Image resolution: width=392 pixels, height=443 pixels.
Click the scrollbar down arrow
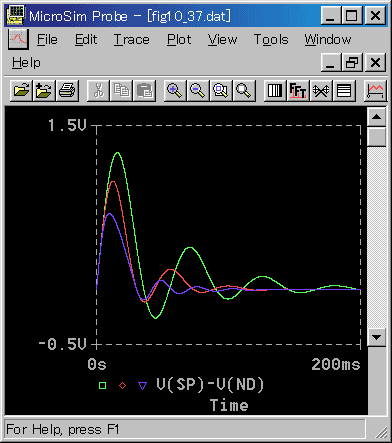(377, 337)
